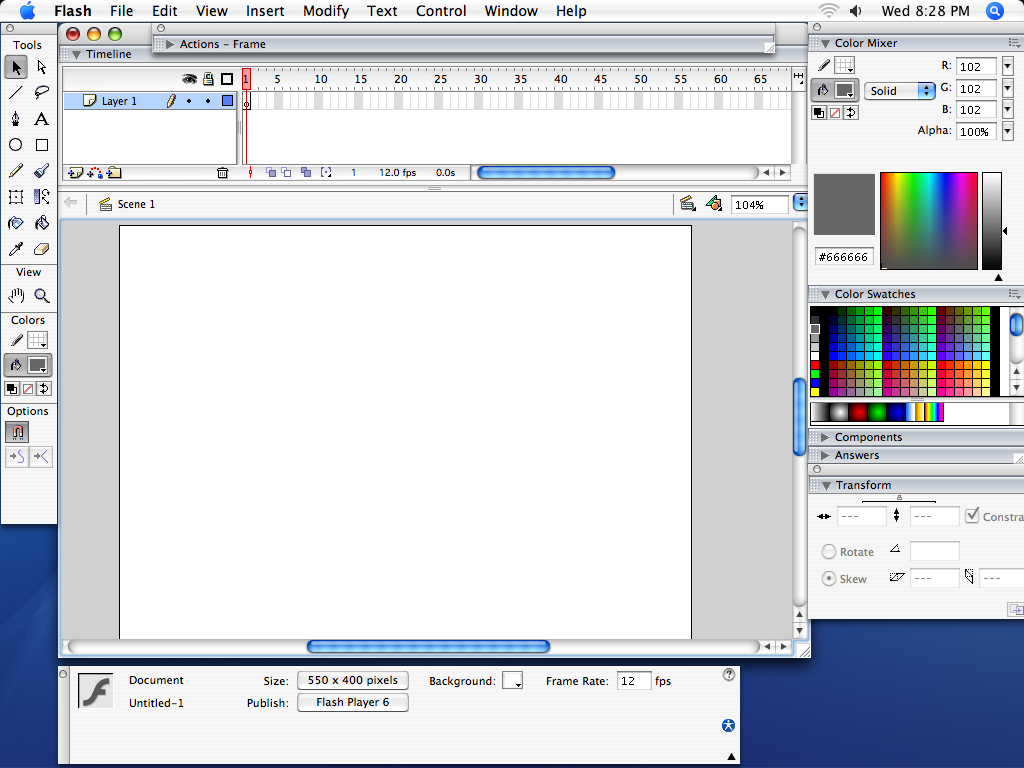Collapse the Transform panel
This screenshot has width=1024, height=768.
826,485
